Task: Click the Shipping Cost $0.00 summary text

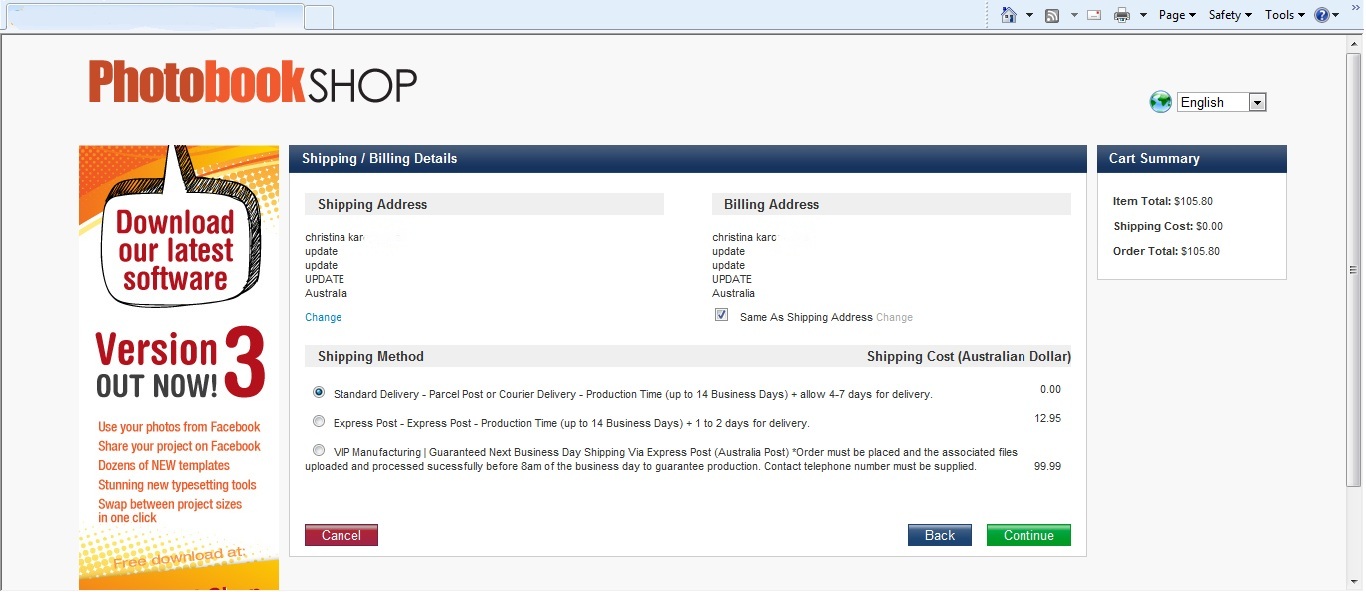Action: 1168,226
